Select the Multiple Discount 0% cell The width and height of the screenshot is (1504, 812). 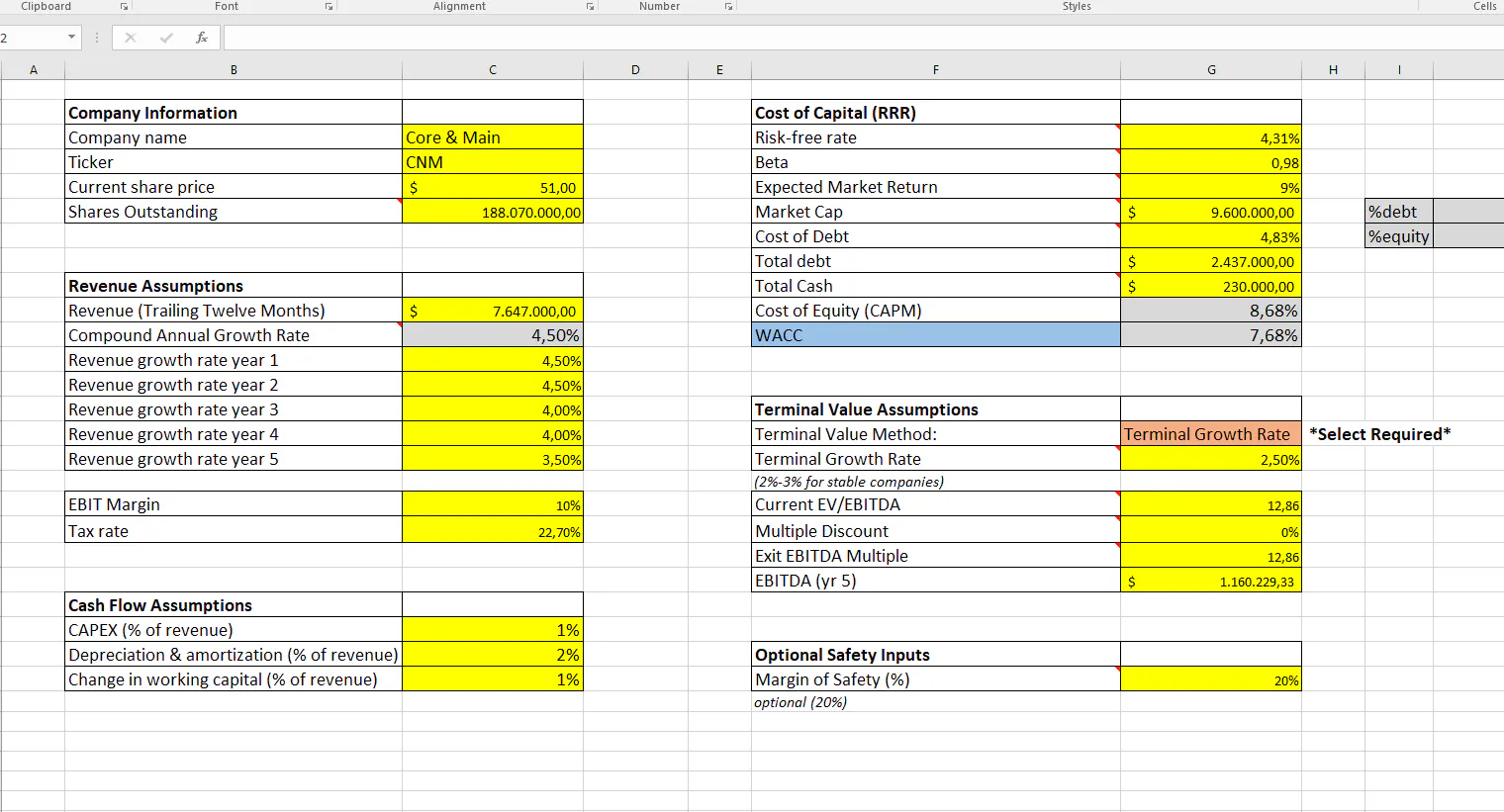[x=1211, y=531]
